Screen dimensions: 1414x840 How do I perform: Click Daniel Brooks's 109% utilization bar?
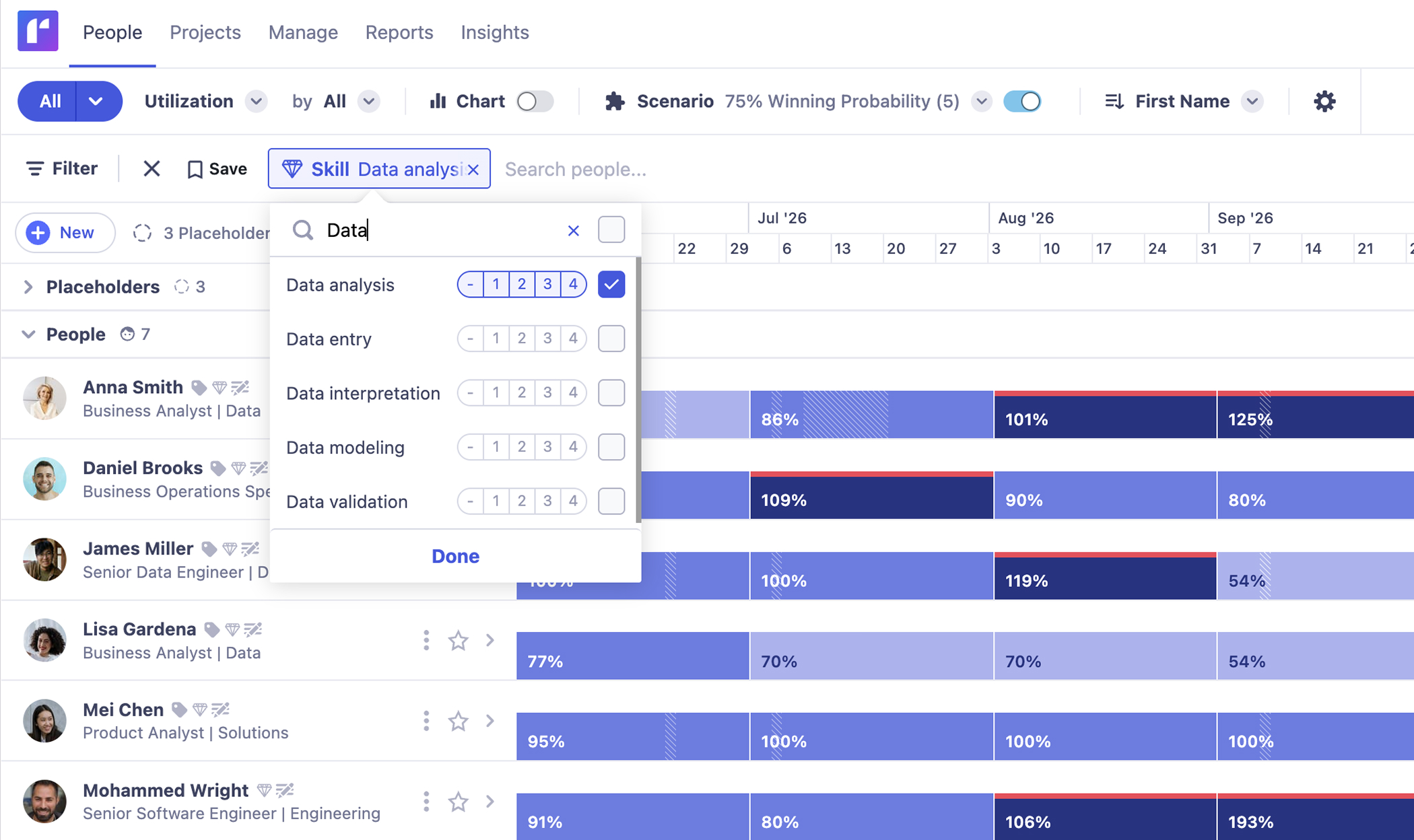(871, 495)
